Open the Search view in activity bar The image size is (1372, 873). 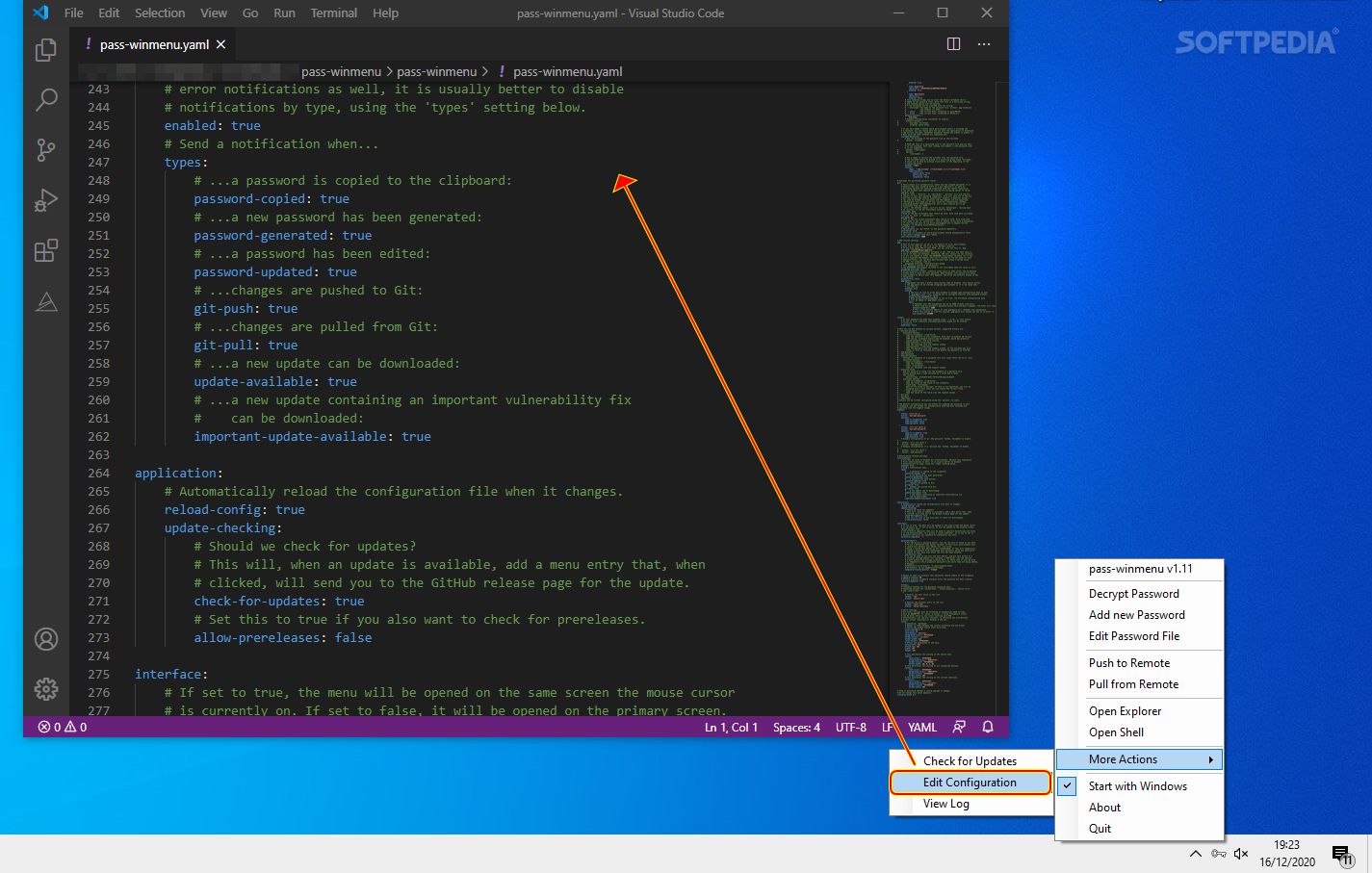click(x=46, y=100)
